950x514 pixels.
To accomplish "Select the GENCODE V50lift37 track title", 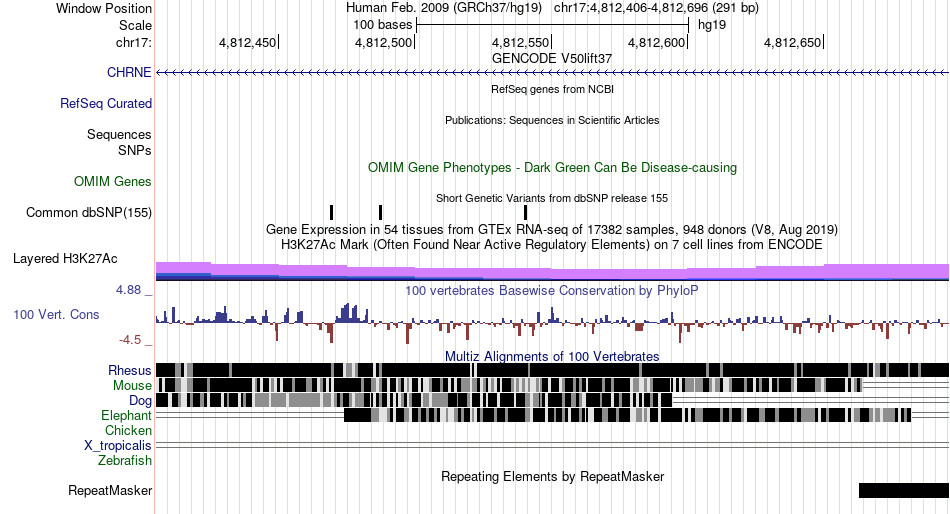I will tap(552, 59).
